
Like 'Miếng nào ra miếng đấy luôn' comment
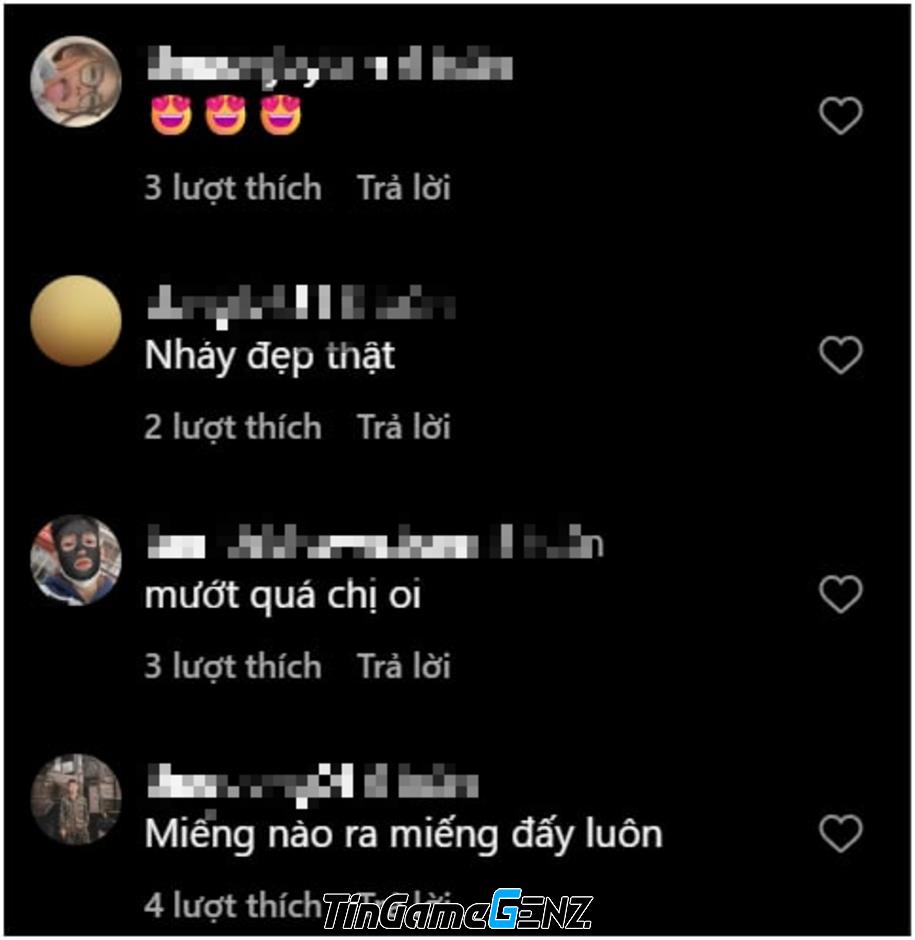pyautogui.click(x=841, y=833)
